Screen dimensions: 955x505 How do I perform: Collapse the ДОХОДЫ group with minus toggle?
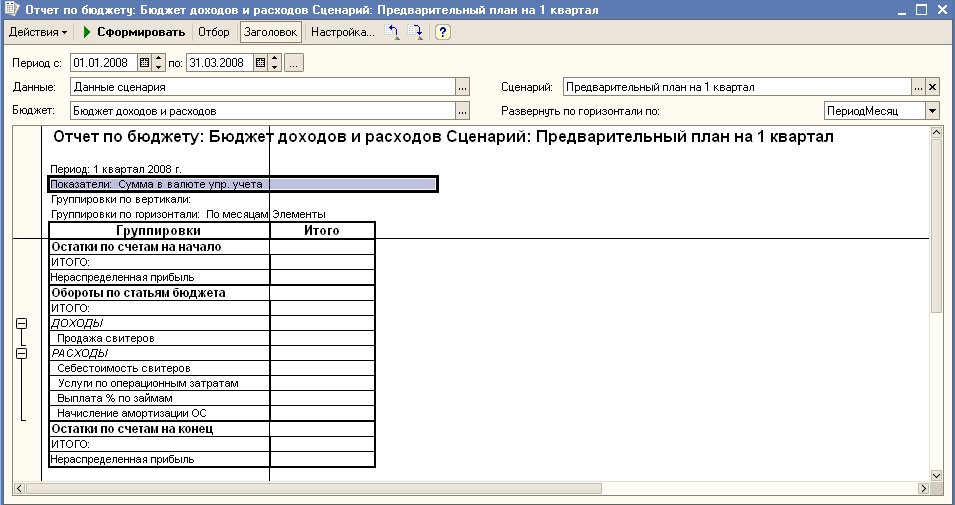[21, 323]
